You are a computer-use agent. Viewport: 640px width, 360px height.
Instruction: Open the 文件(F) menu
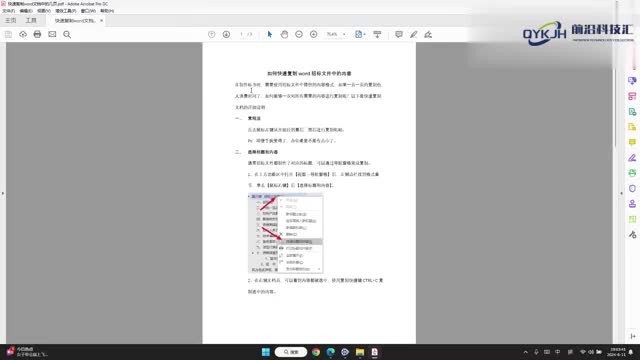[9, 11]
